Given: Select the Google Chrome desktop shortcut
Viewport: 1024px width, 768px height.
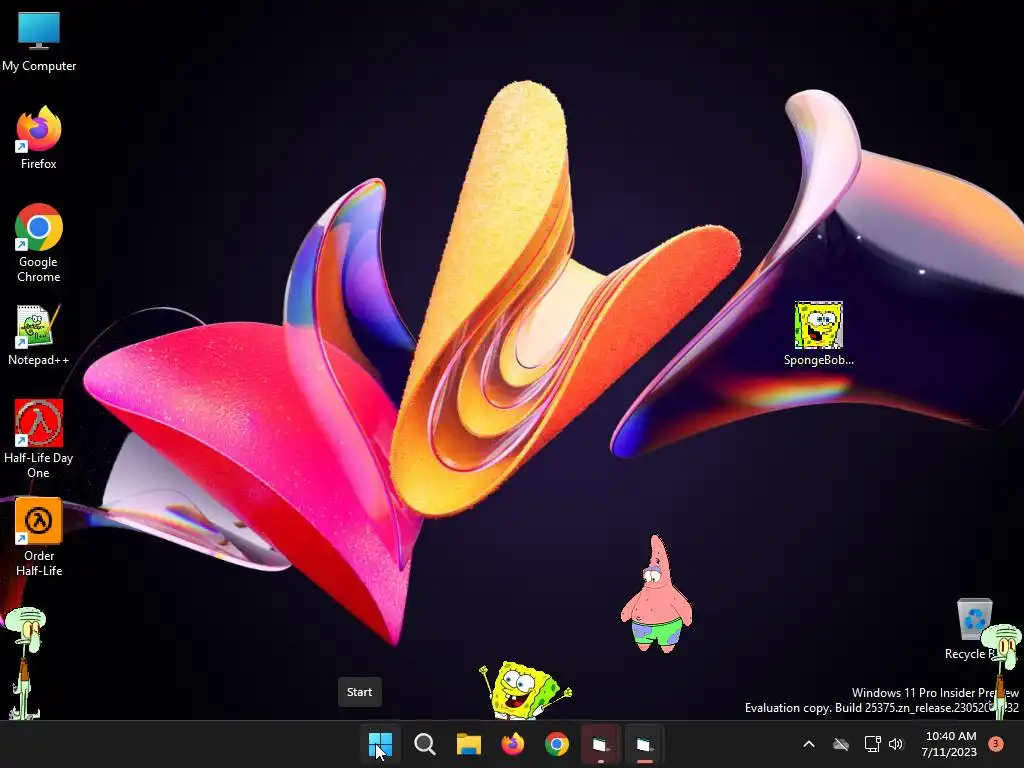Looking at the screenshot, I should 39,243.
